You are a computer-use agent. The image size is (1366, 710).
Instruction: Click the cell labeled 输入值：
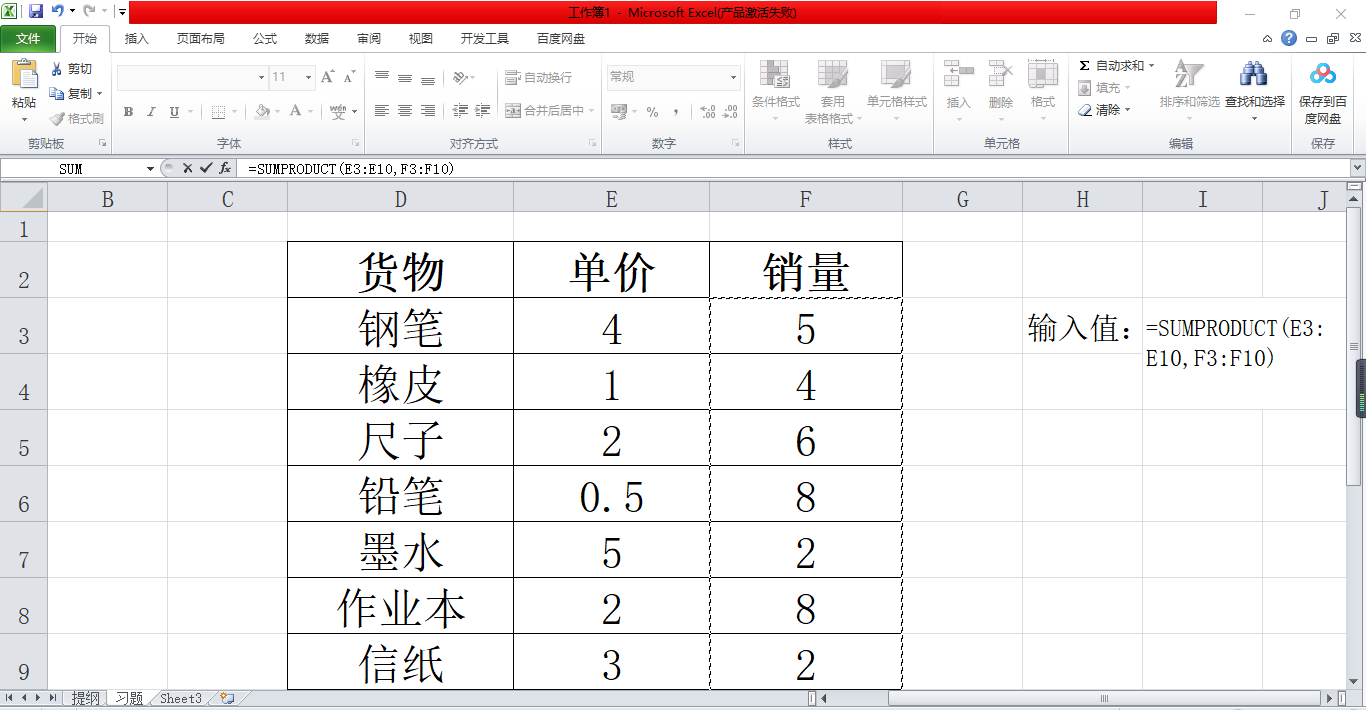(1082, 326)
